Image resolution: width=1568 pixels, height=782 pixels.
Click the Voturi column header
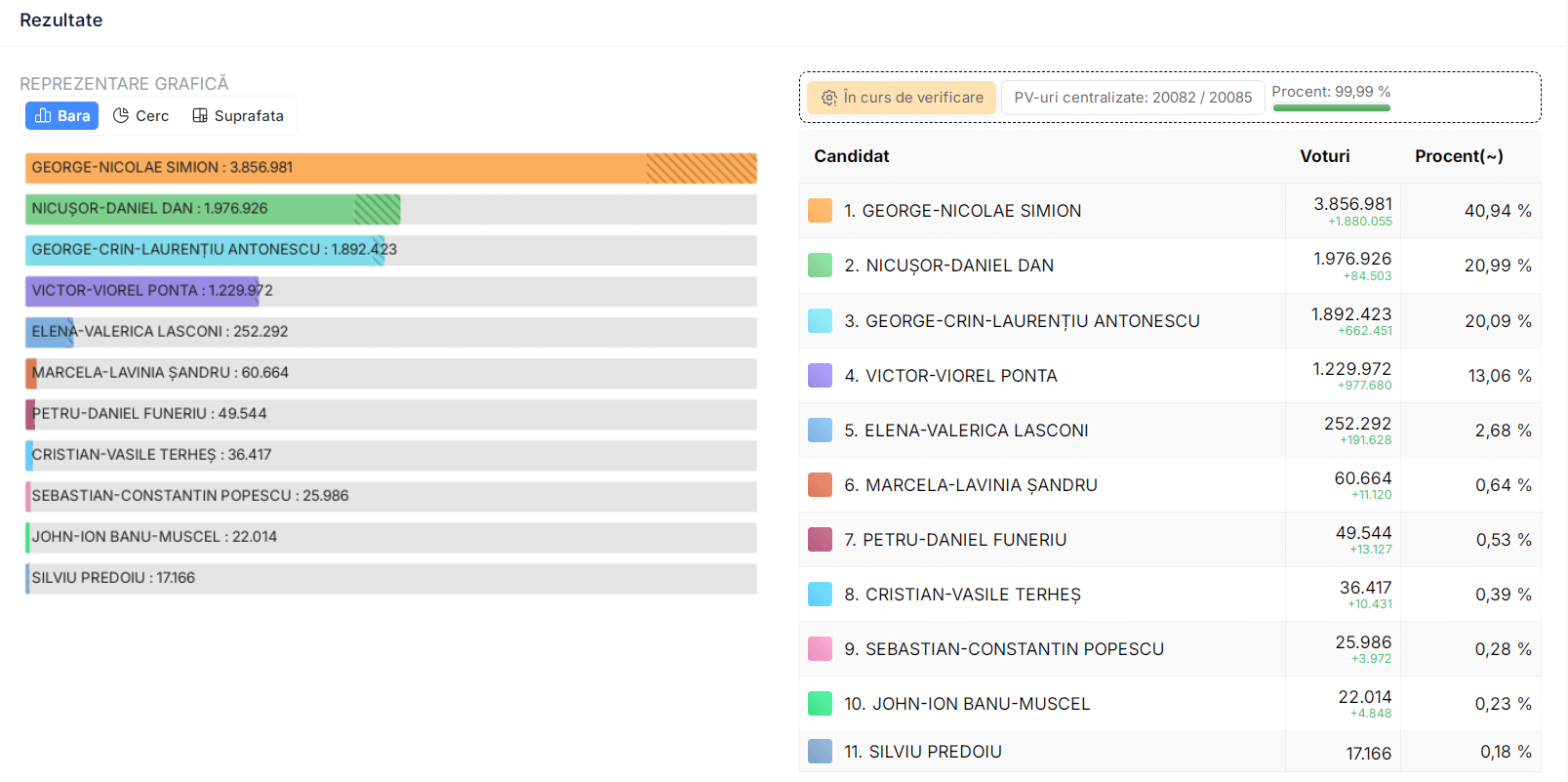1324,156
